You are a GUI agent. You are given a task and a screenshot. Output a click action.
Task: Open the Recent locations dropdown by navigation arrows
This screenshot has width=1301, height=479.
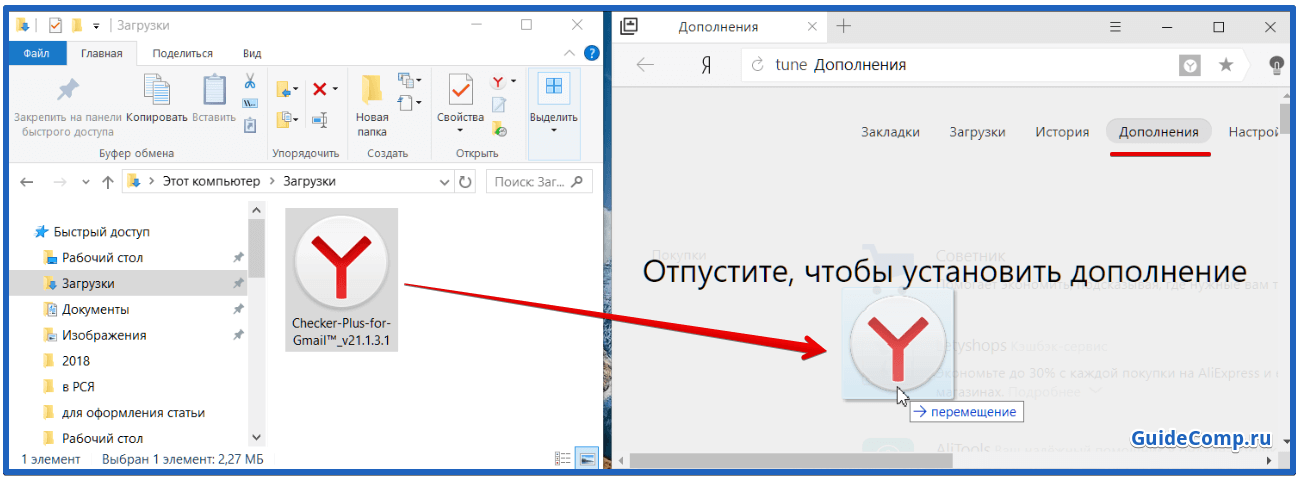point(85,183)
